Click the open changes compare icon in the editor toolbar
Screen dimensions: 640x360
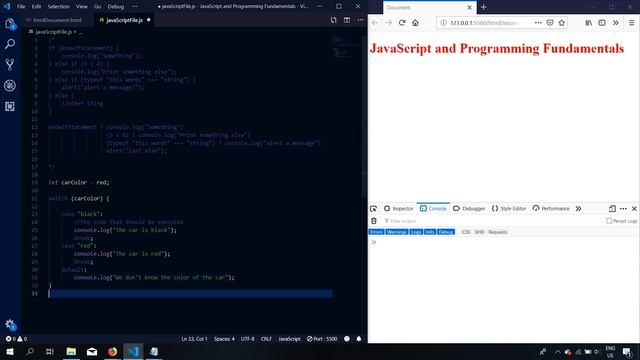[x=333, y=20]
